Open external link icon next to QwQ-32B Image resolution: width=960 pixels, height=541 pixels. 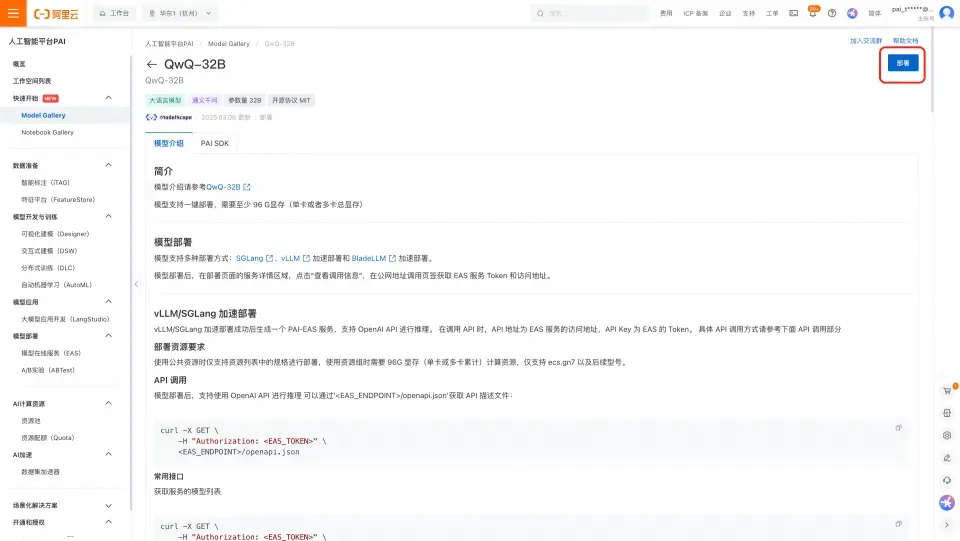point(247,187)
